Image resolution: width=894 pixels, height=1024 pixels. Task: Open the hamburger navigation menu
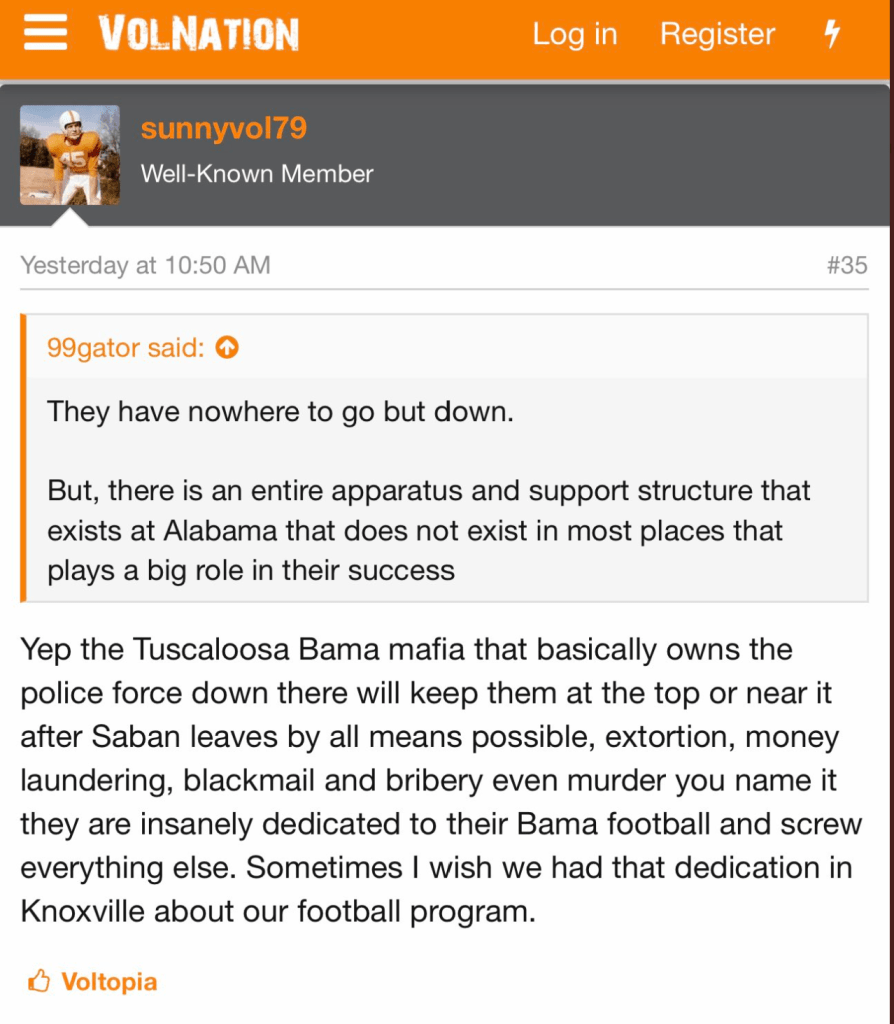[x=45, y=35]
